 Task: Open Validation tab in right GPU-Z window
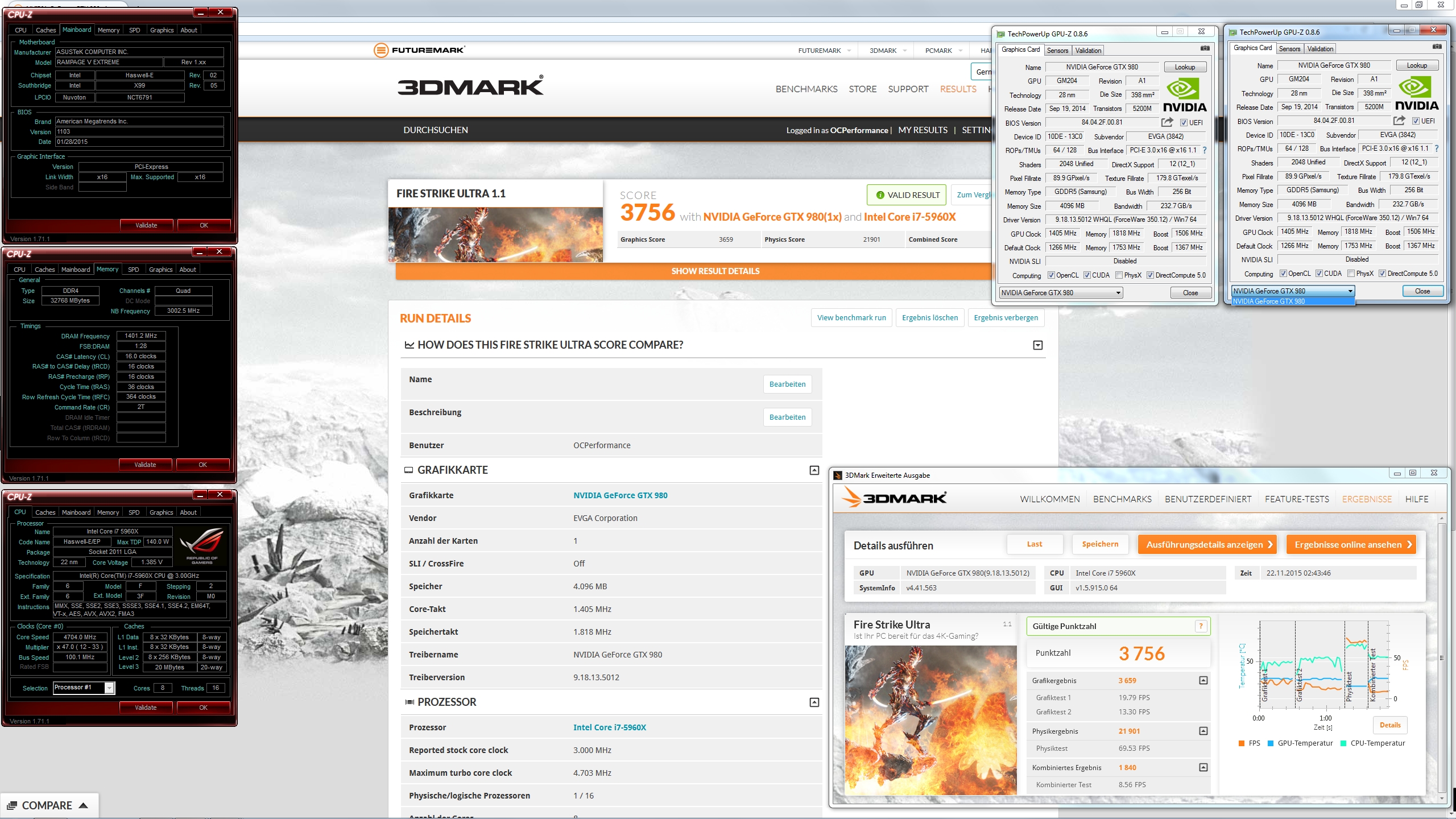point(1320,49)
